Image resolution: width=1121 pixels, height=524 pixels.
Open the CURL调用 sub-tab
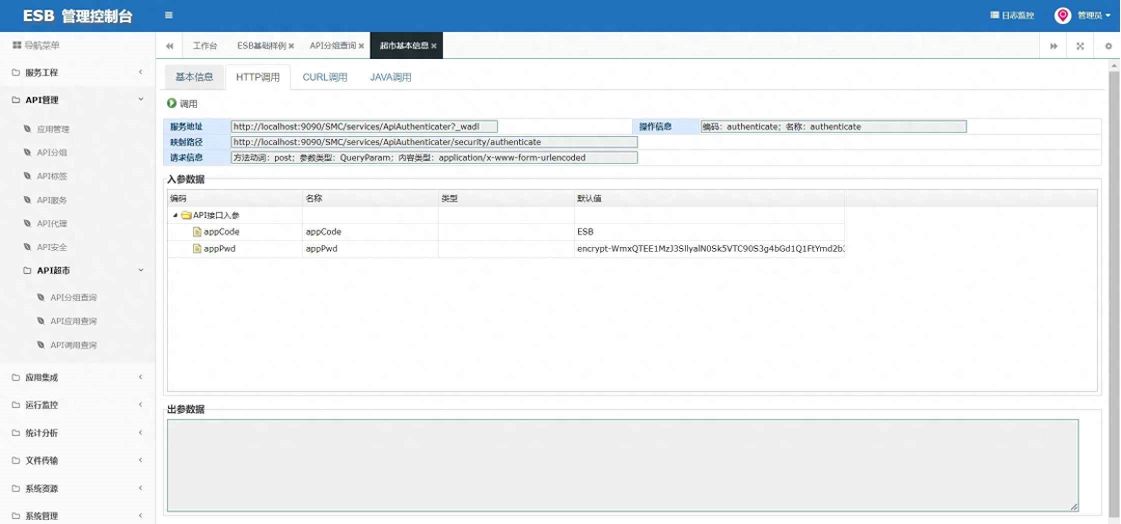point(325,77)
